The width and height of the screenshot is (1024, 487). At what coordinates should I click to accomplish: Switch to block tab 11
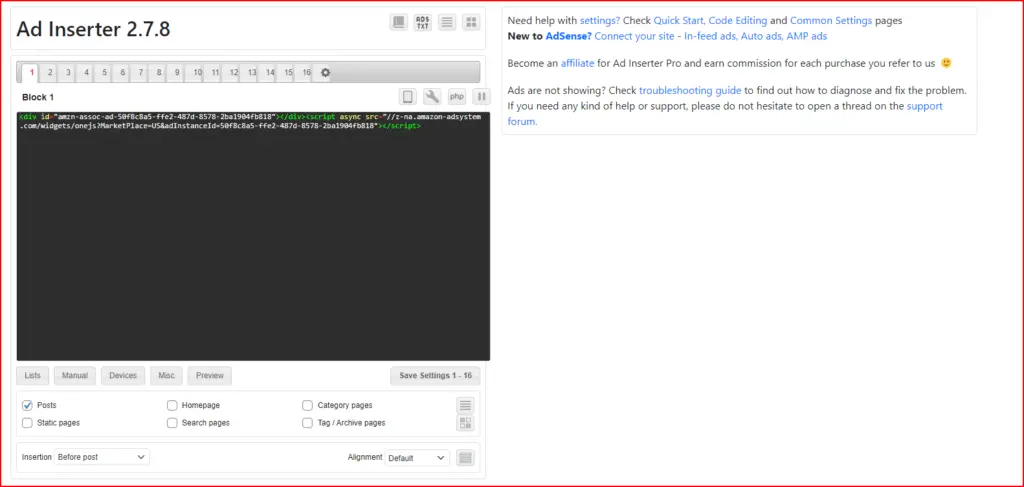coord(216,73)
